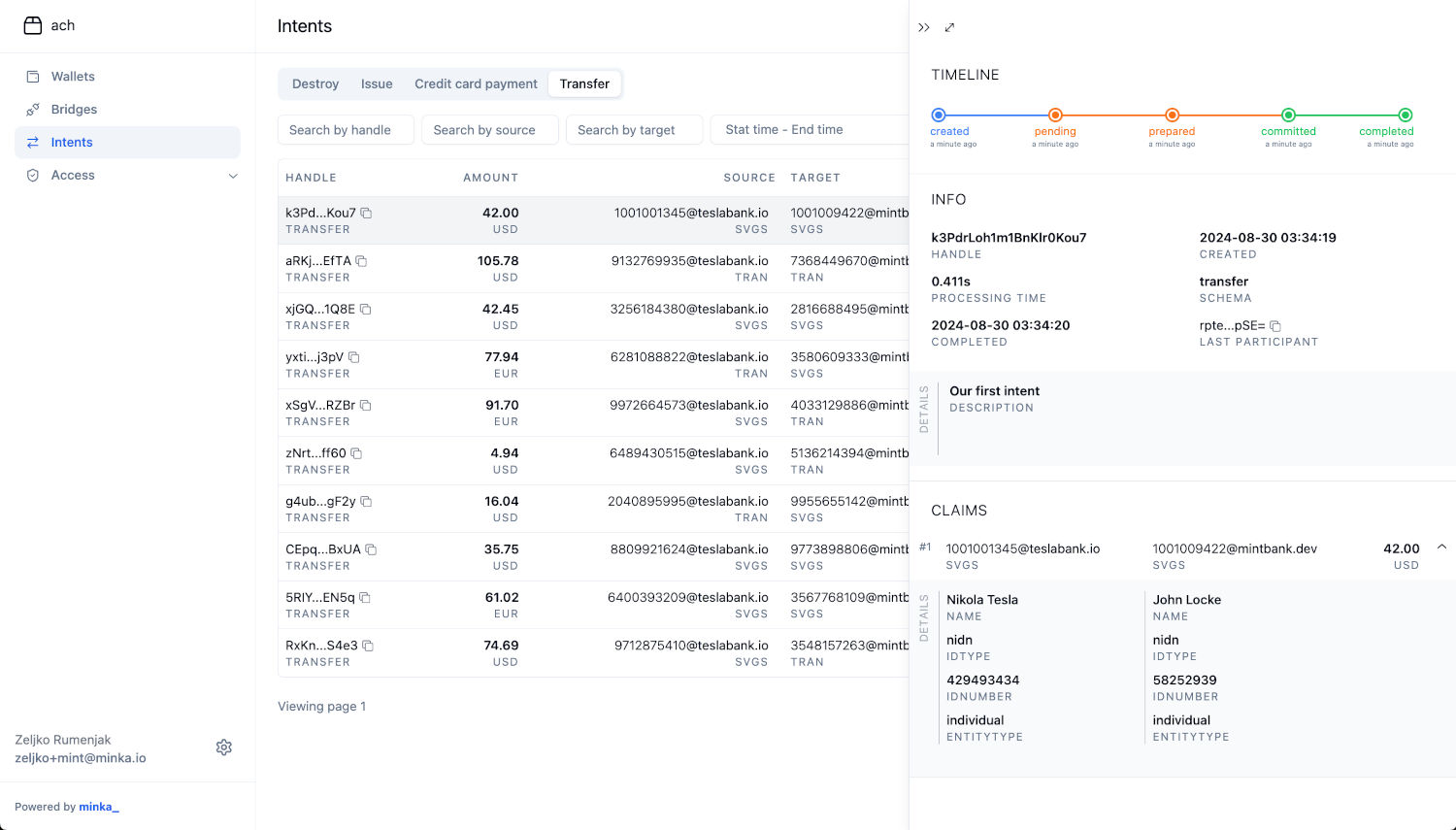Viewport: 1456px width, 830px height.
Task: Follow the minka_ link in footer
Action: (x=98, y=807)
